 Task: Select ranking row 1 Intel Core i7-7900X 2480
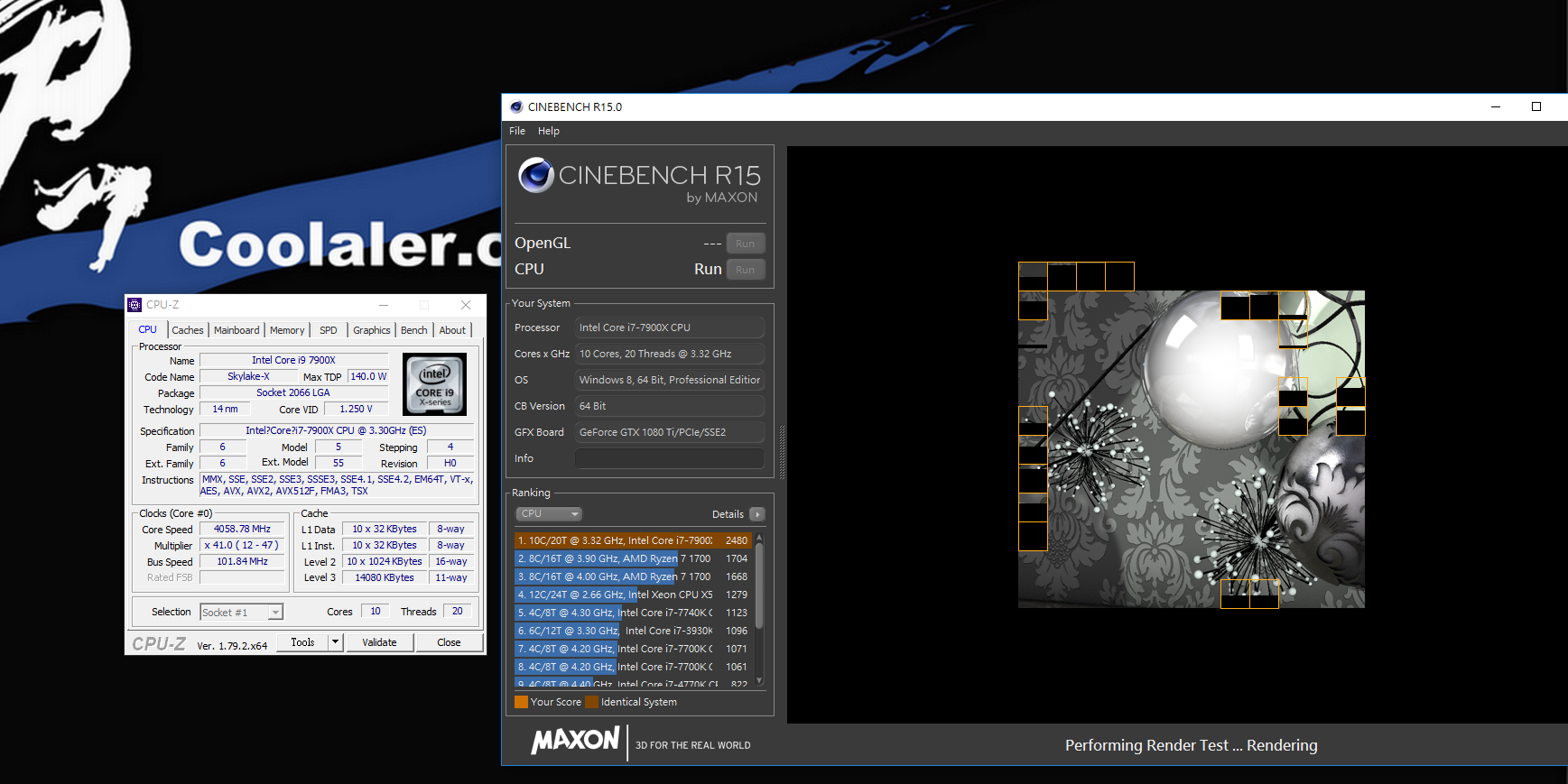click(633, 540)
